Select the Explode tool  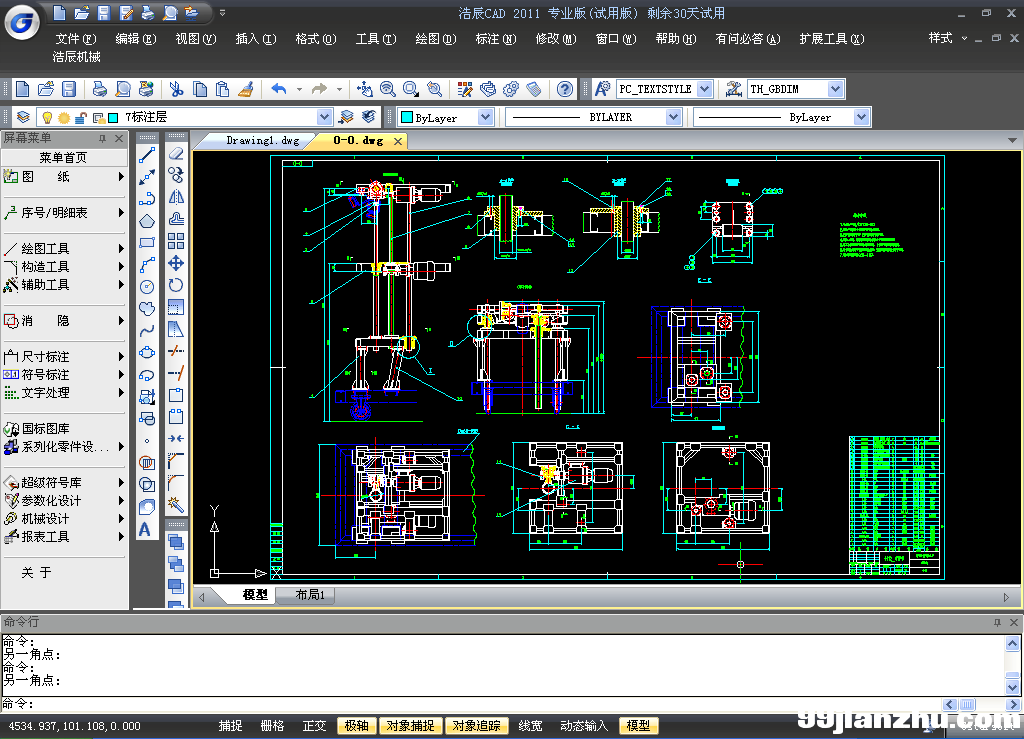(176, 504)
